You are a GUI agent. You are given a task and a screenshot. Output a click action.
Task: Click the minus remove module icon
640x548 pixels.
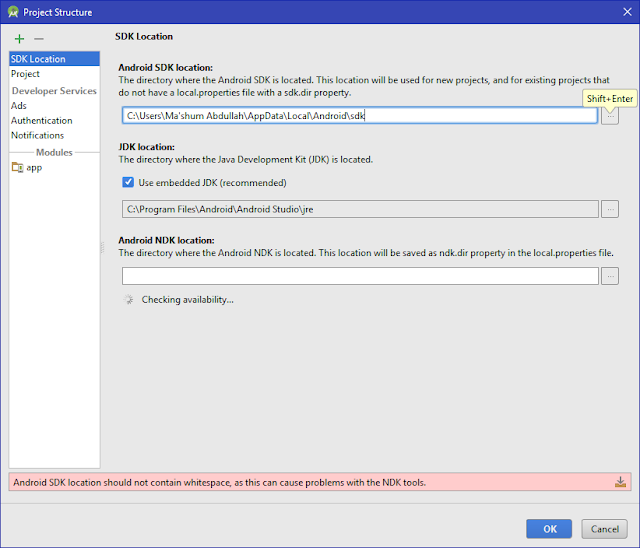click(x=39, y=39)
